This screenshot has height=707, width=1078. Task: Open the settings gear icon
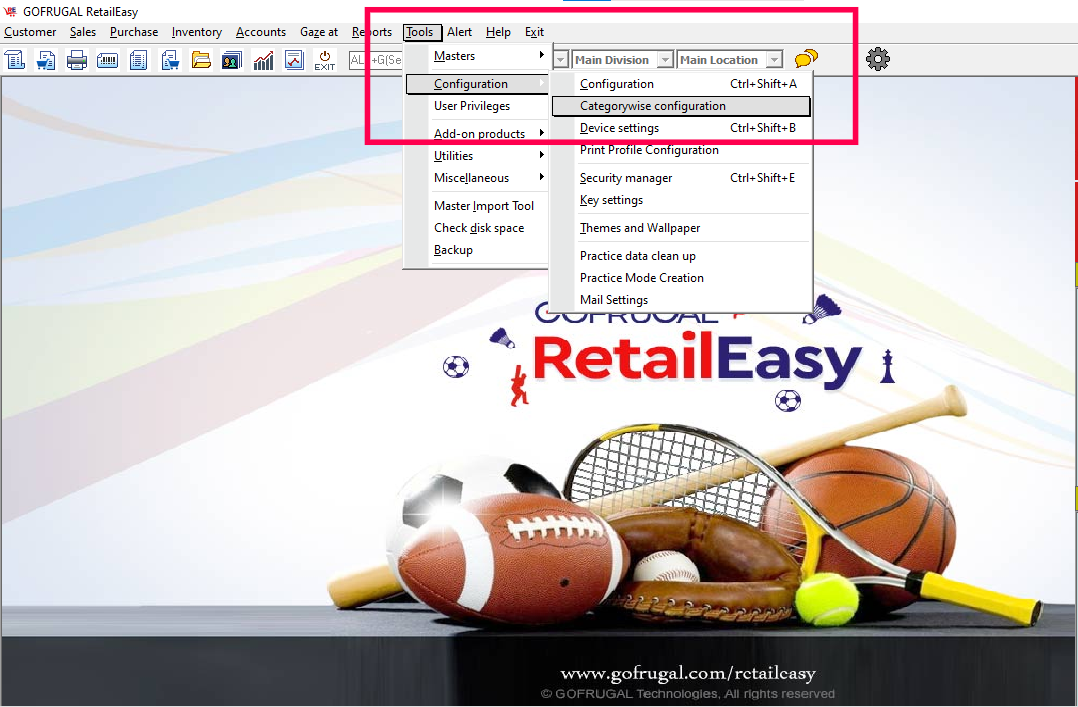(x=877, y=59)
